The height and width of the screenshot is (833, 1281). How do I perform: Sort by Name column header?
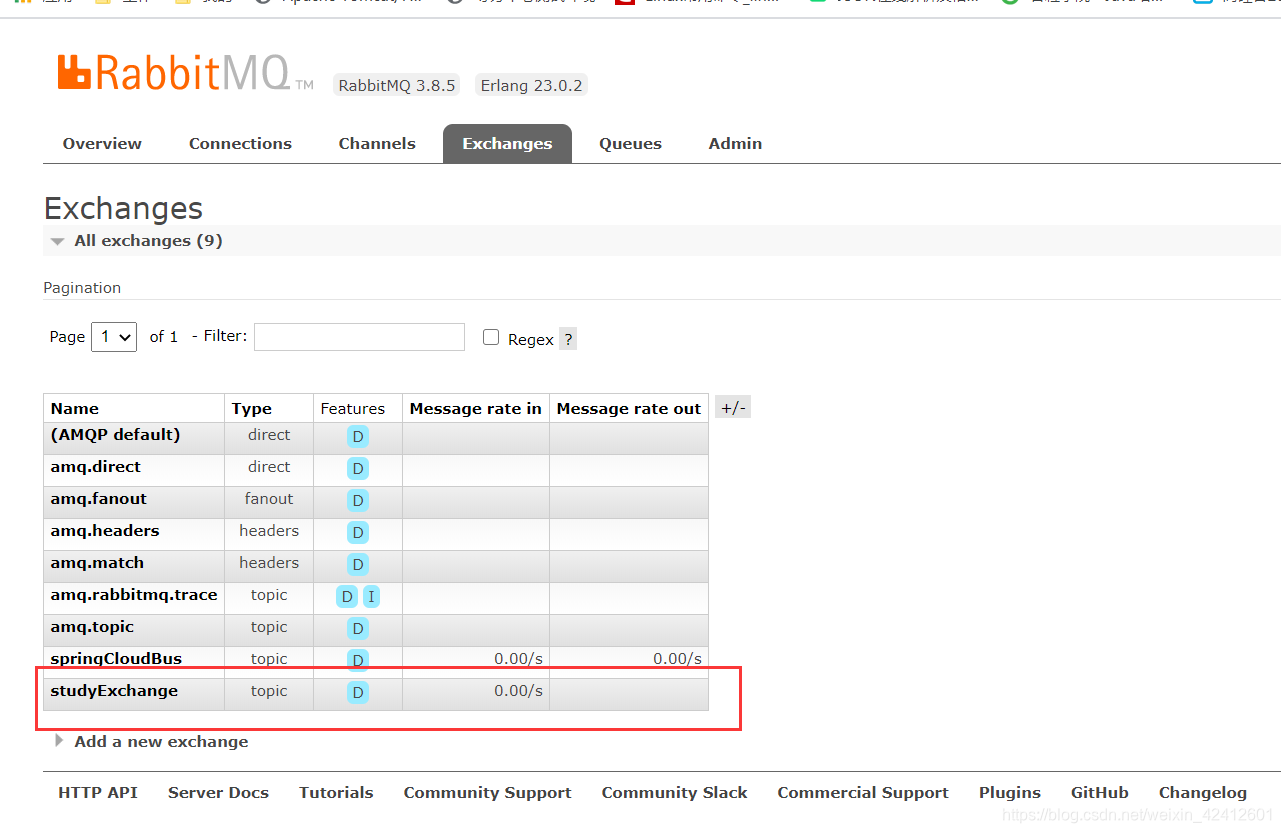75,408
